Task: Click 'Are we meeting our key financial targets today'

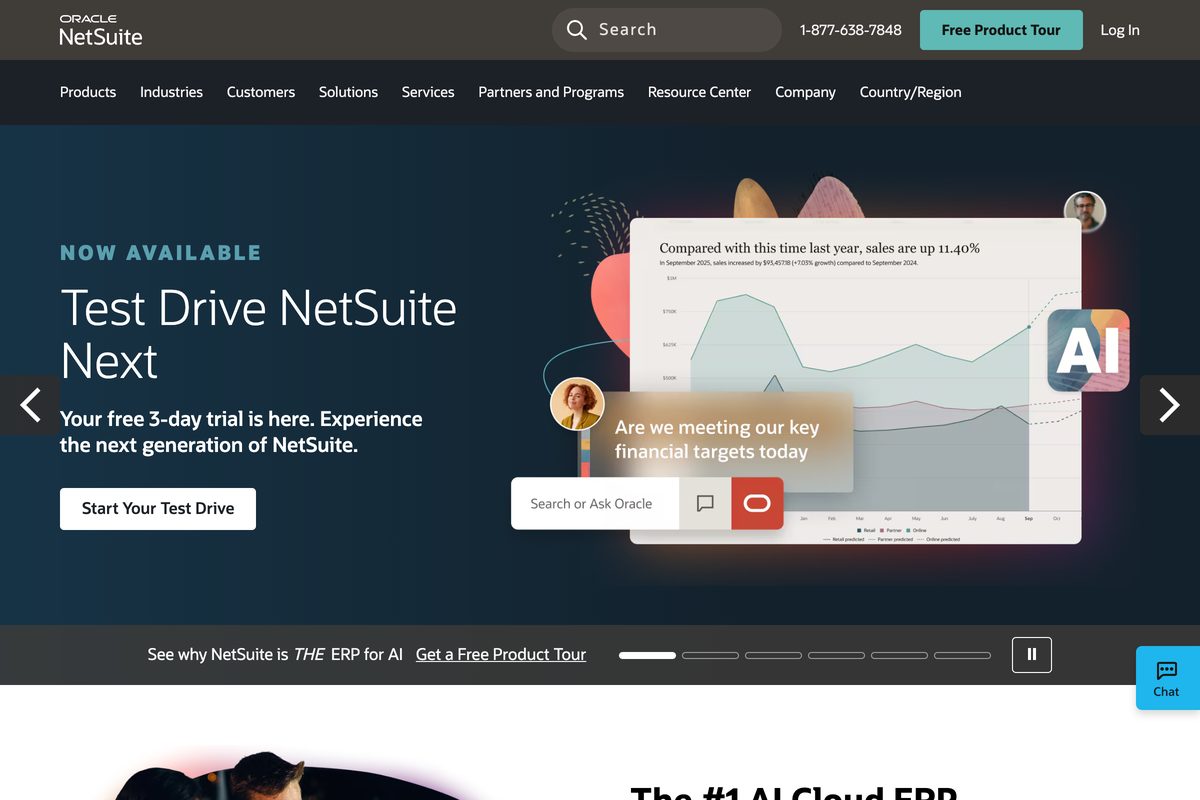Action: pyautogui.click(x=717, y=439)
